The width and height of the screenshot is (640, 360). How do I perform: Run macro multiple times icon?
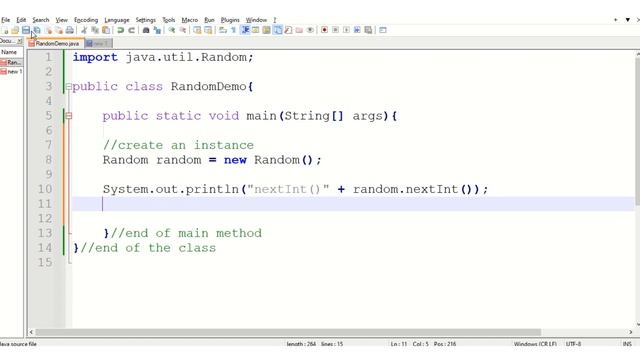[x=357, y=30]
